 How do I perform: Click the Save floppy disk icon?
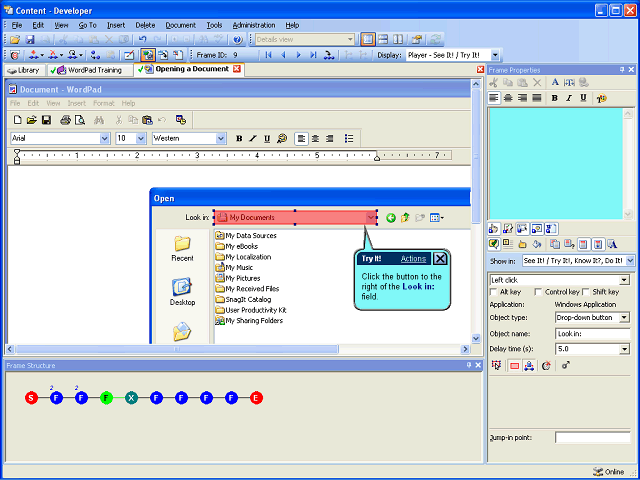point(30,40)
